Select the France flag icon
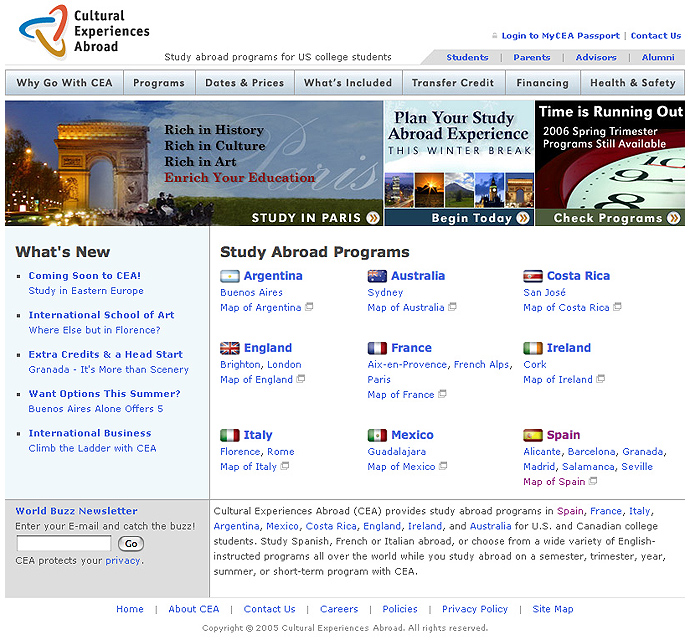This screenshot has width=690, height=640. pyautogui.click(x=377, y=349)
